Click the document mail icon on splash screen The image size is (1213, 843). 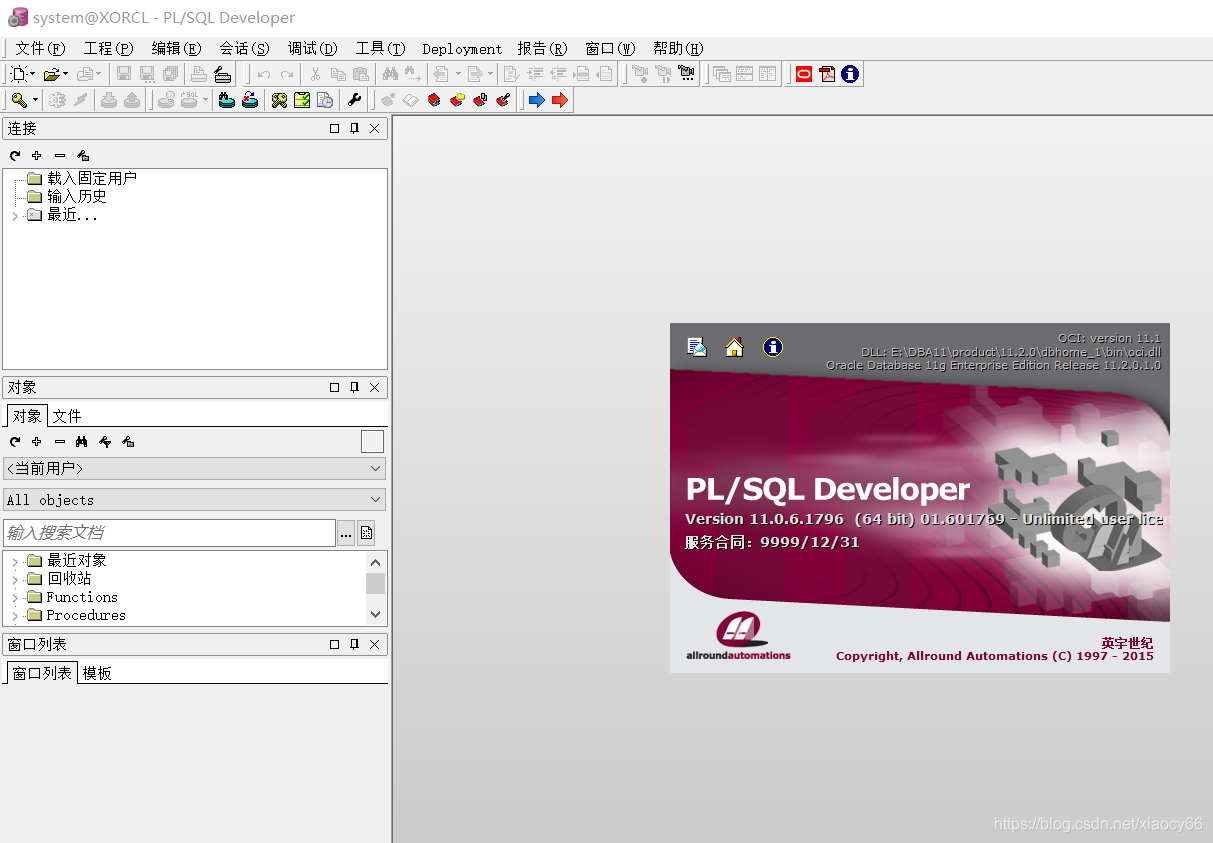697,347
